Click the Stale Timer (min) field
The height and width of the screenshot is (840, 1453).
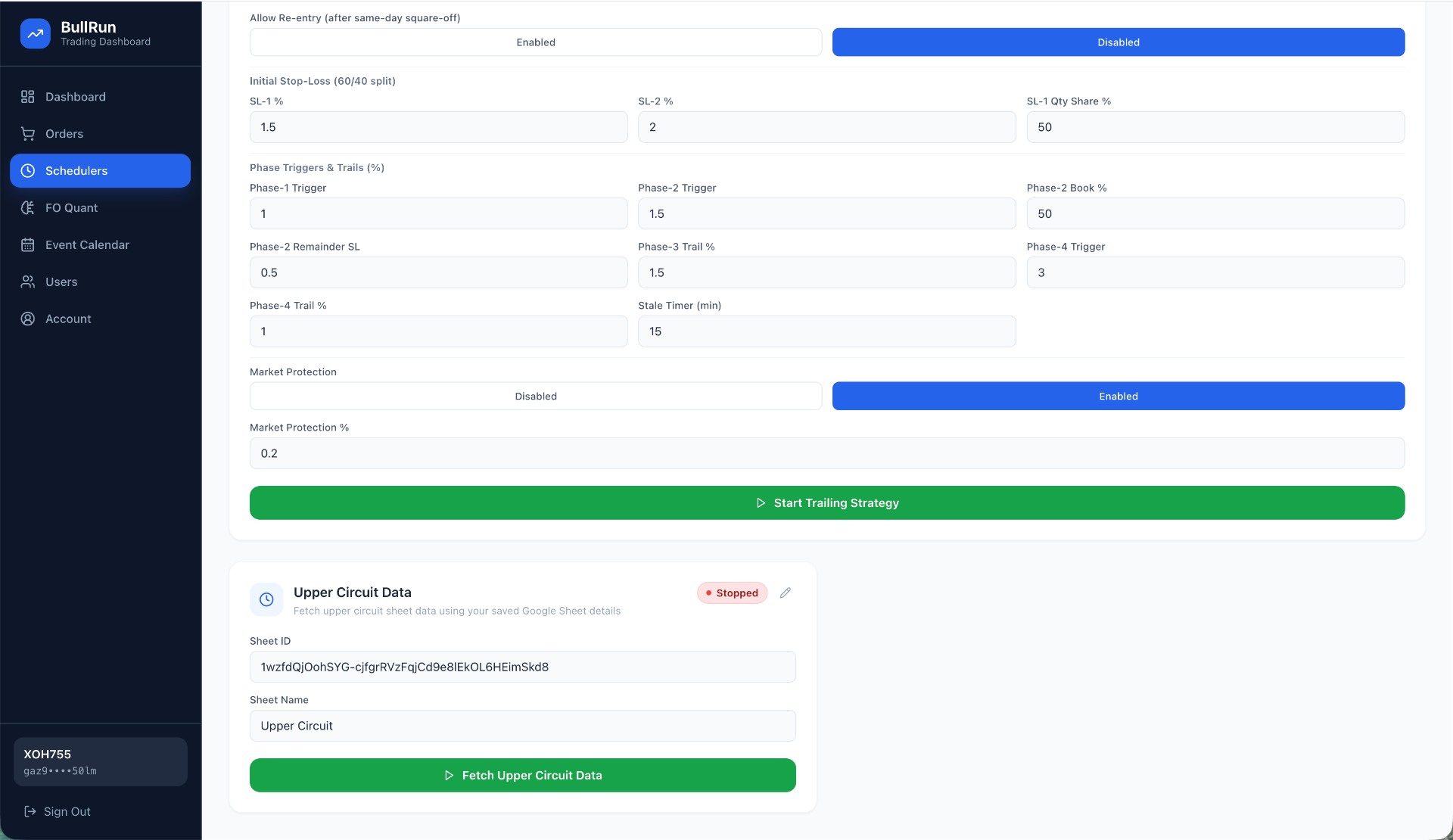827,331
